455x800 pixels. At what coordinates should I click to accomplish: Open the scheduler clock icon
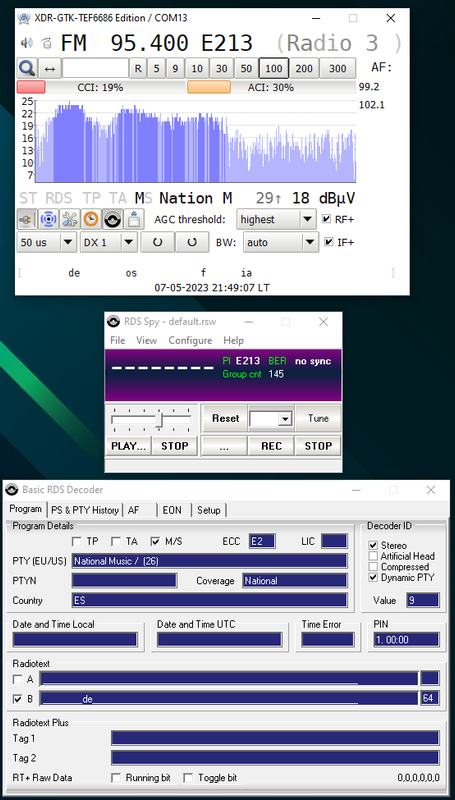coord(91,219)
